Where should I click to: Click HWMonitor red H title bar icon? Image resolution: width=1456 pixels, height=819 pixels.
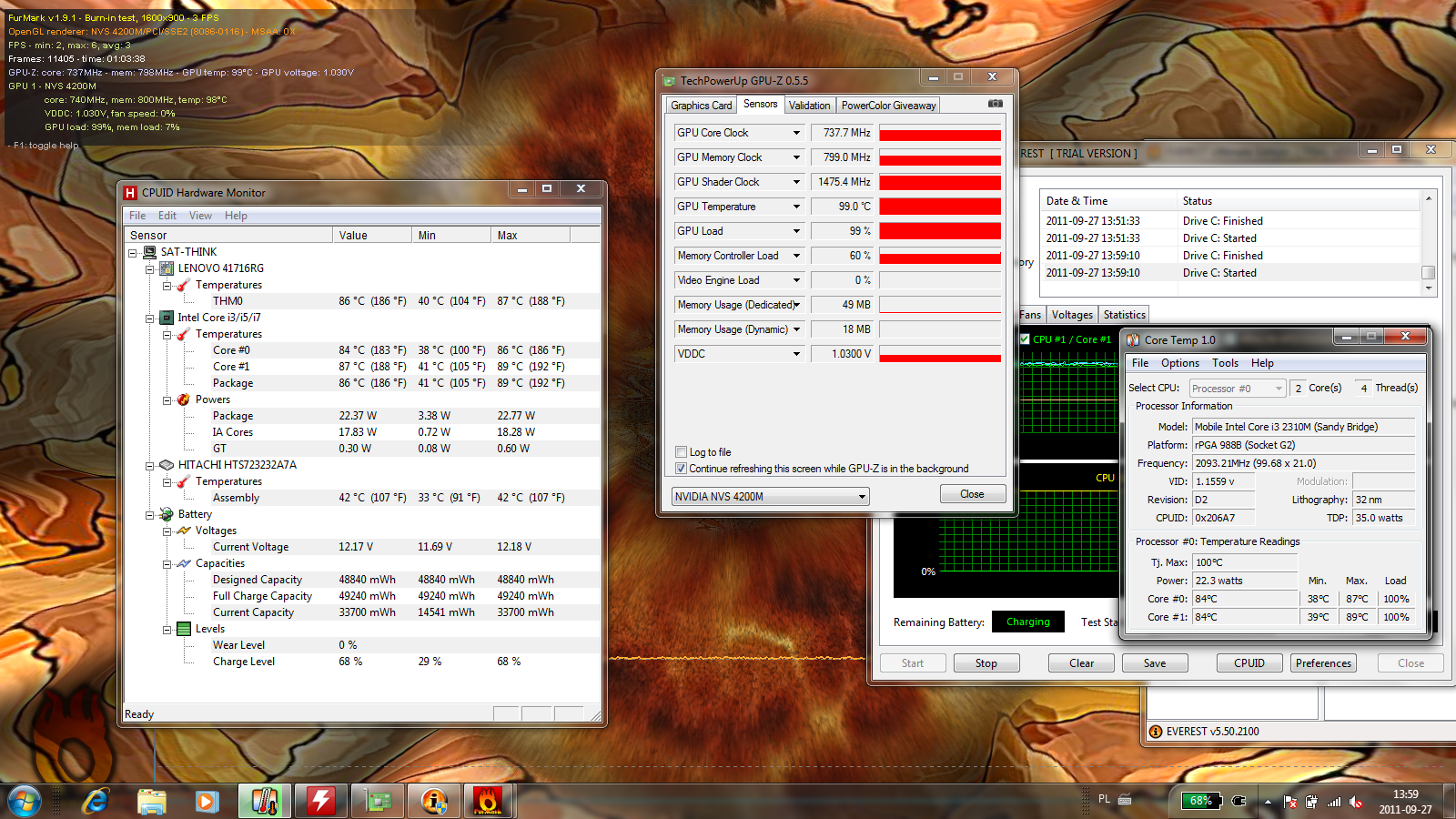(x=130, y=192)
